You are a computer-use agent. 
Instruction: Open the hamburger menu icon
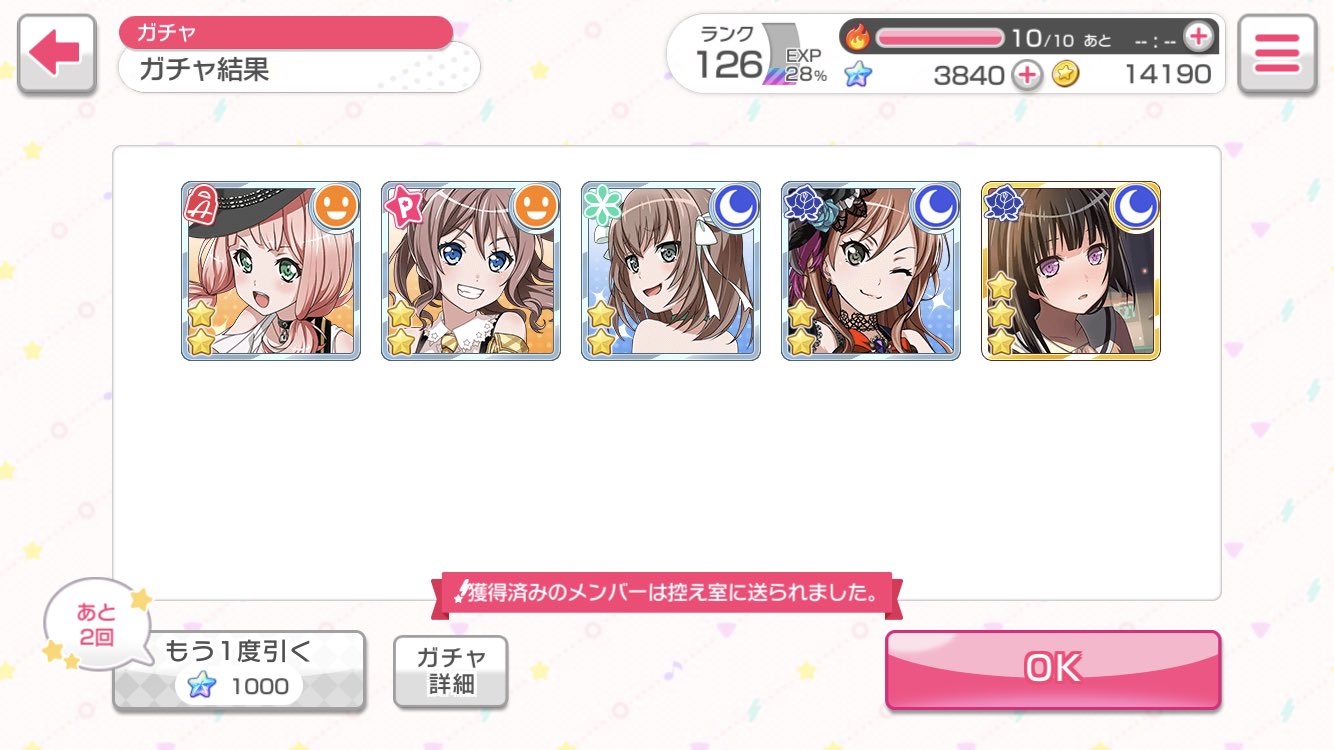1277,54
